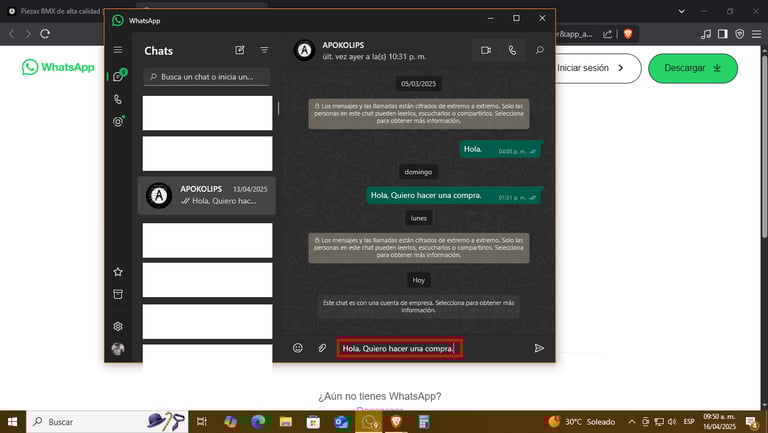Click the 'lunes' date label
The width and height of the screenshot is (768, 433).
click(x=419, y=218)
